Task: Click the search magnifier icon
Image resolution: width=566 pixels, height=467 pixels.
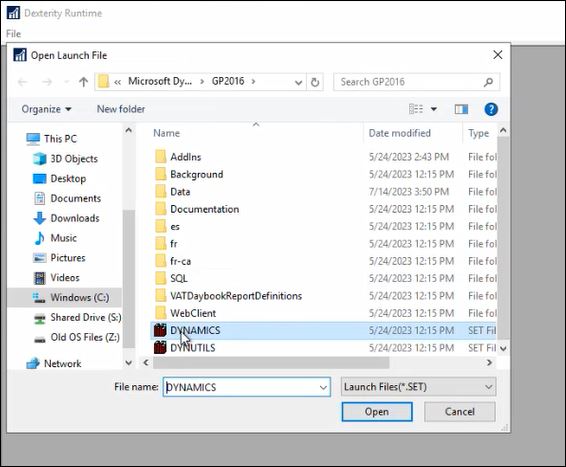Action: tap(488, 82)
